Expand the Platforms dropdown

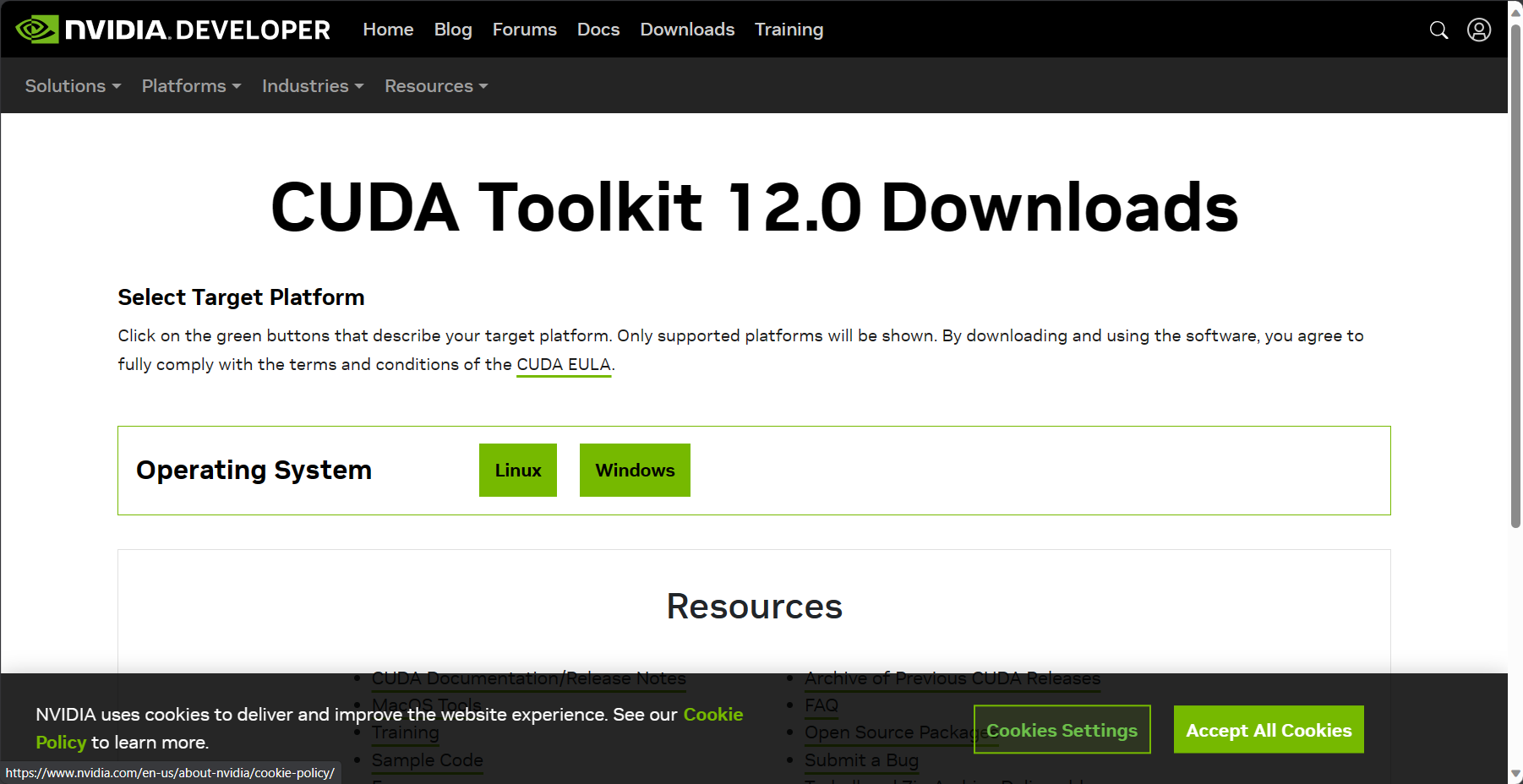click(x=192, y=86)
